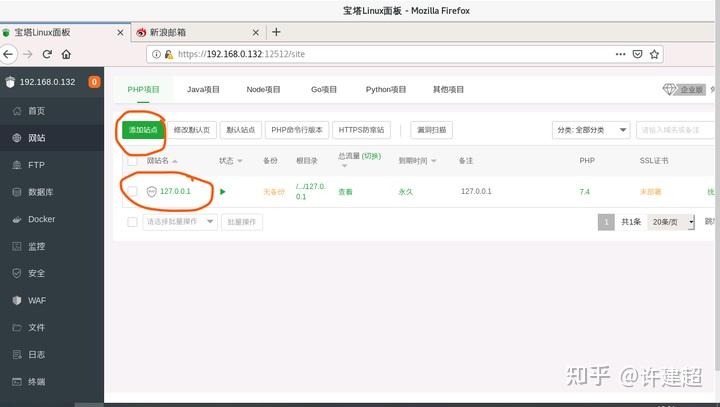
Task: Tick the checkbox for site 127.0.0.1
Action: coord(132,192)
